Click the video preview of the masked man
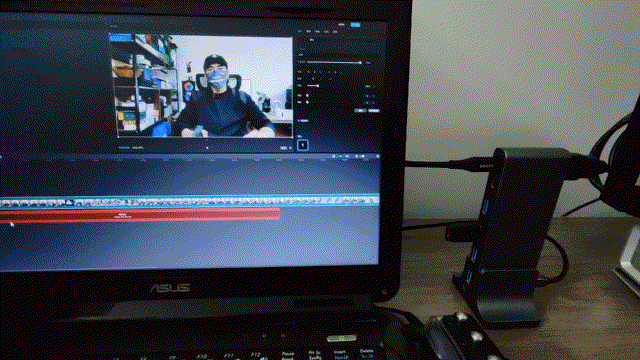 click(x=201, y=86)
